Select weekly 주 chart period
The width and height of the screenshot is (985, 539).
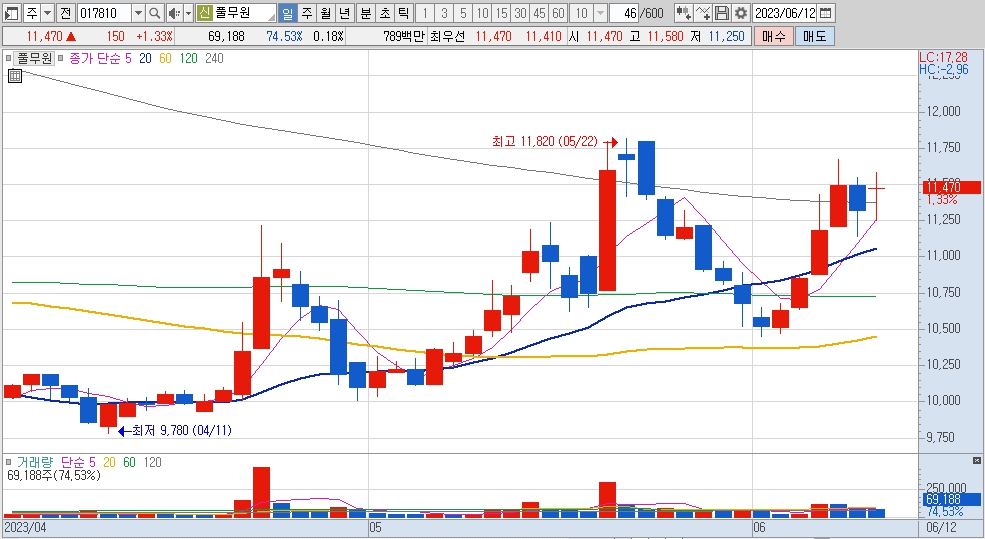coord(306,13)
